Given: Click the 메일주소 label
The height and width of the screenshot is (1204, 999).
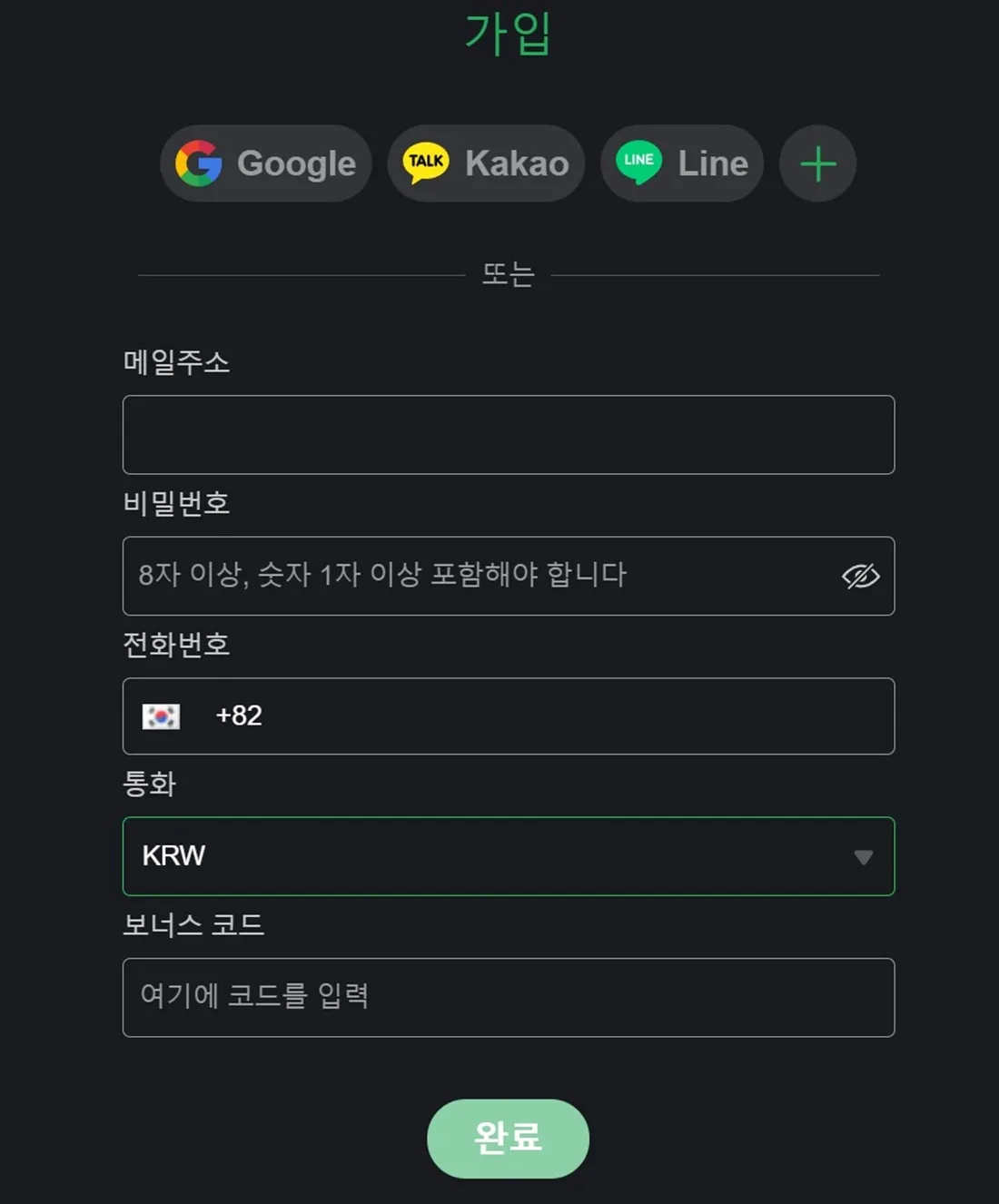Looking at the screenshot, I should point(176,362).
